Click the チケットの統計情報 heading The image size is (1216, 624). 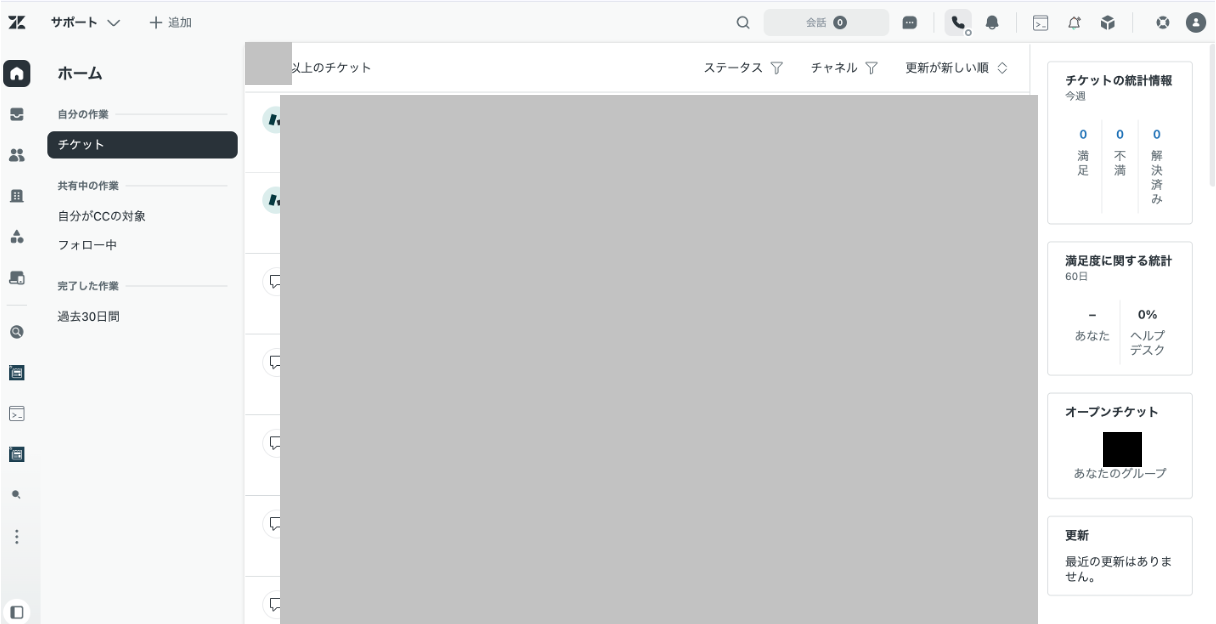click(1119, 80)
